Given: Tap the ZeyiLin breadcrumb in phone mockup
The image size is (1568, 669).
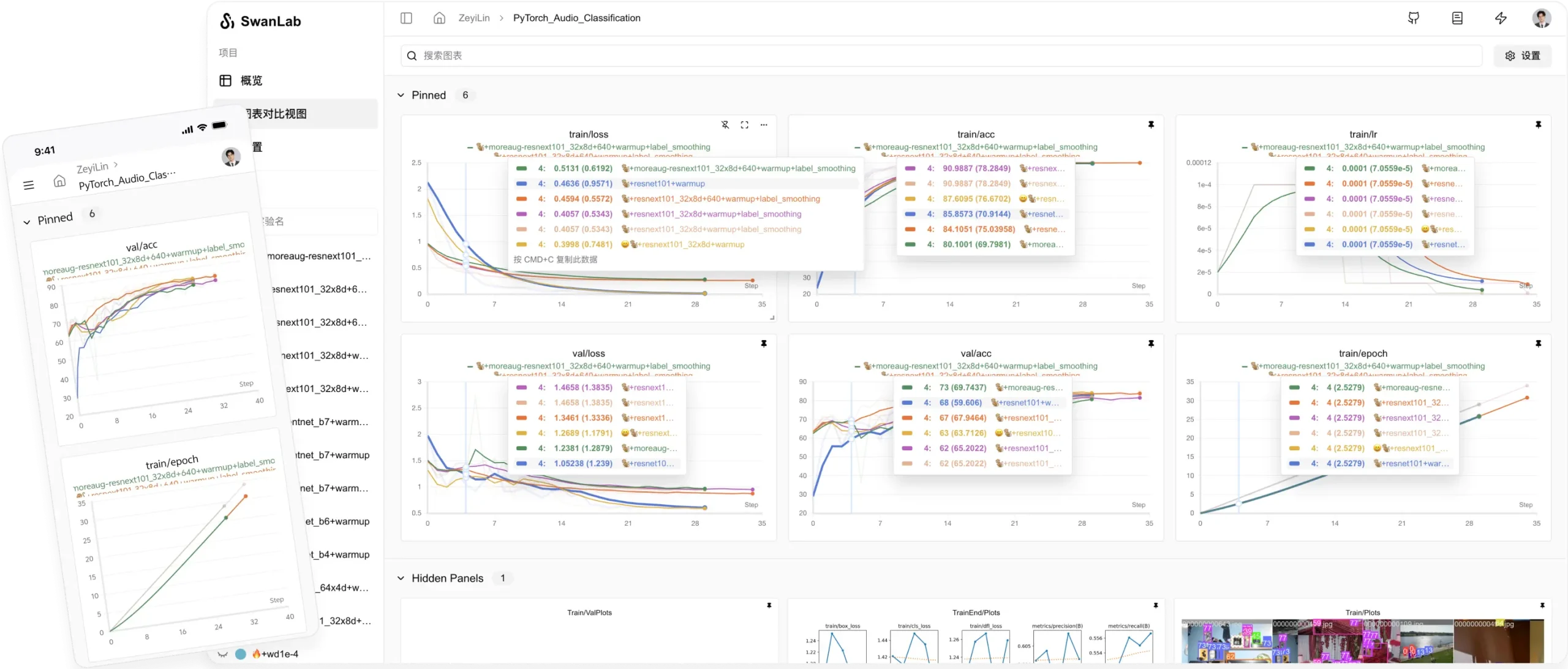Looking at the screenshot, I should click(92, 168).
